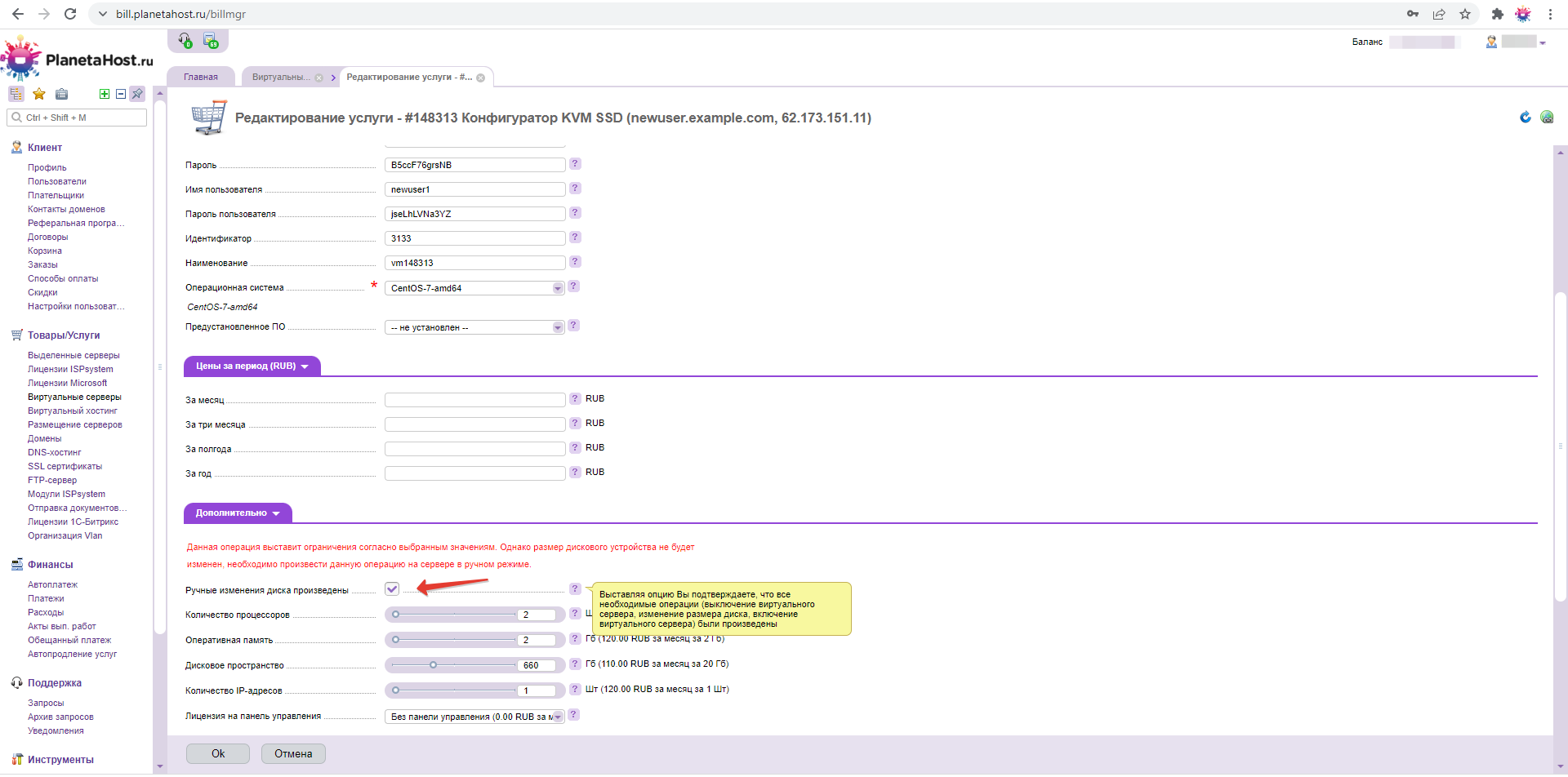Screen dimensions: 1568x777
Task: Uncheck Ручные изменения диска произведены checkbox
Action: tap(392, 589)
